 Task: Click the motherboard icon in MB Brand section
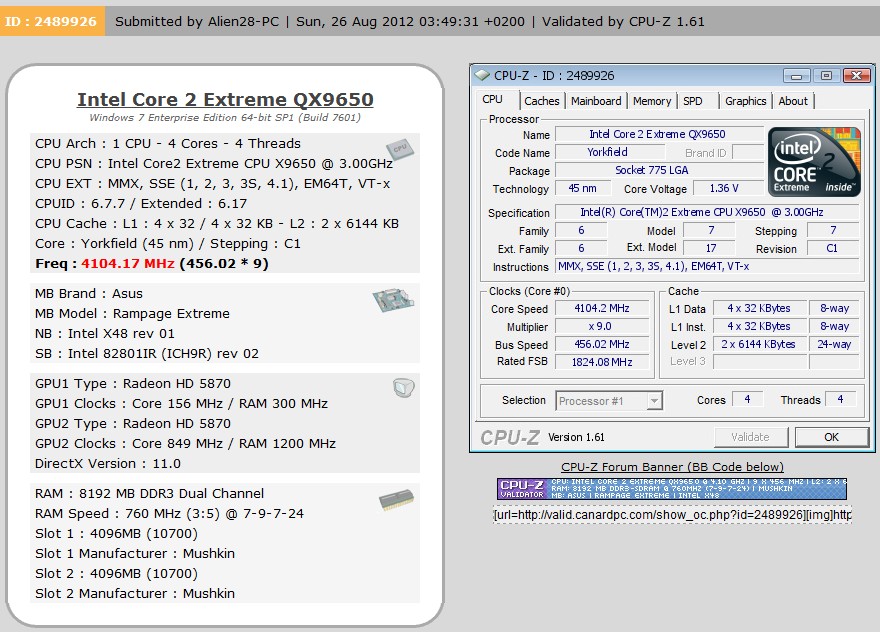393,299
